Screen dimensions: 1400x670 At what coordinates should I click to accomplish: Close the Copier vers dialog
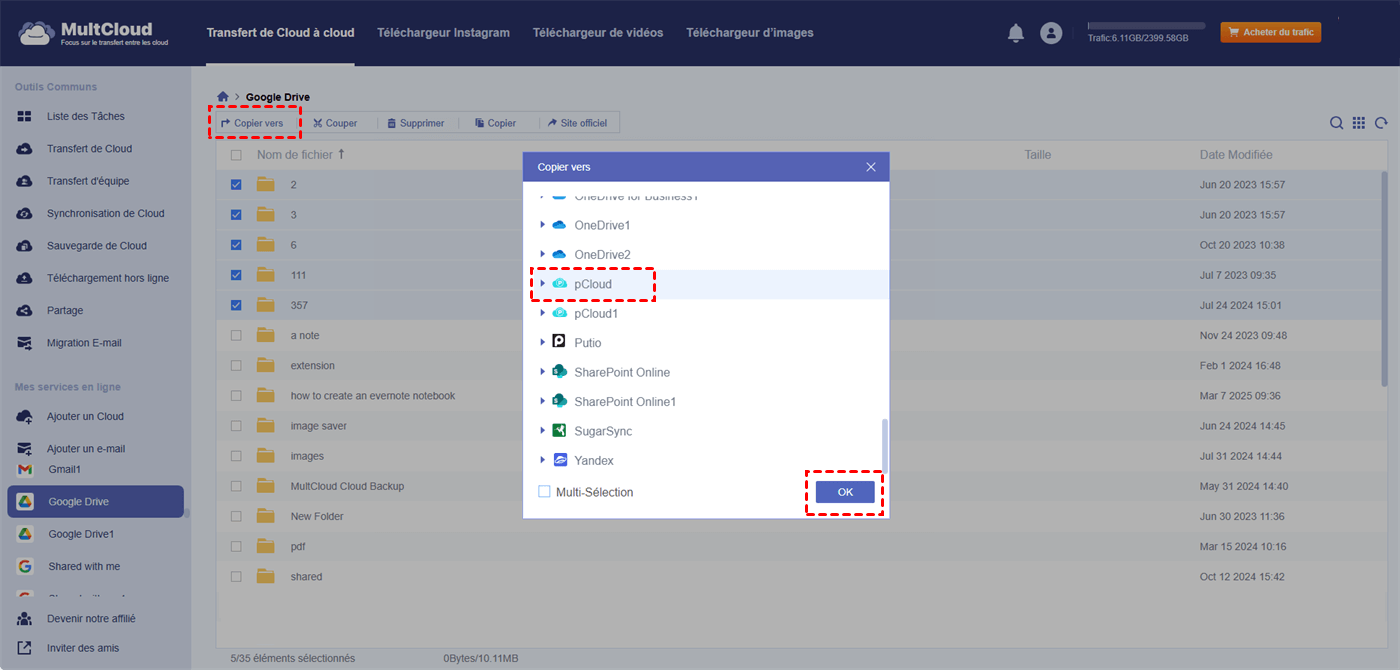point(871,167)
